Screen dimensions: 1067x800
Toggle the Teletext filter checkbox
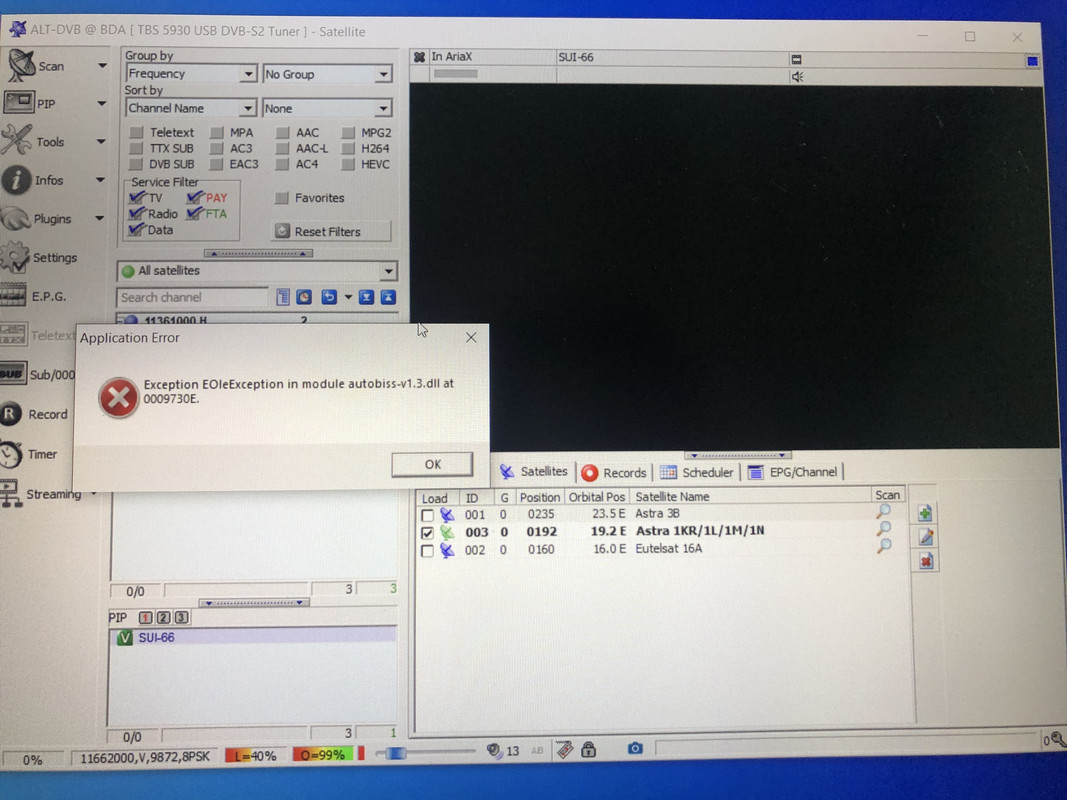137,133
